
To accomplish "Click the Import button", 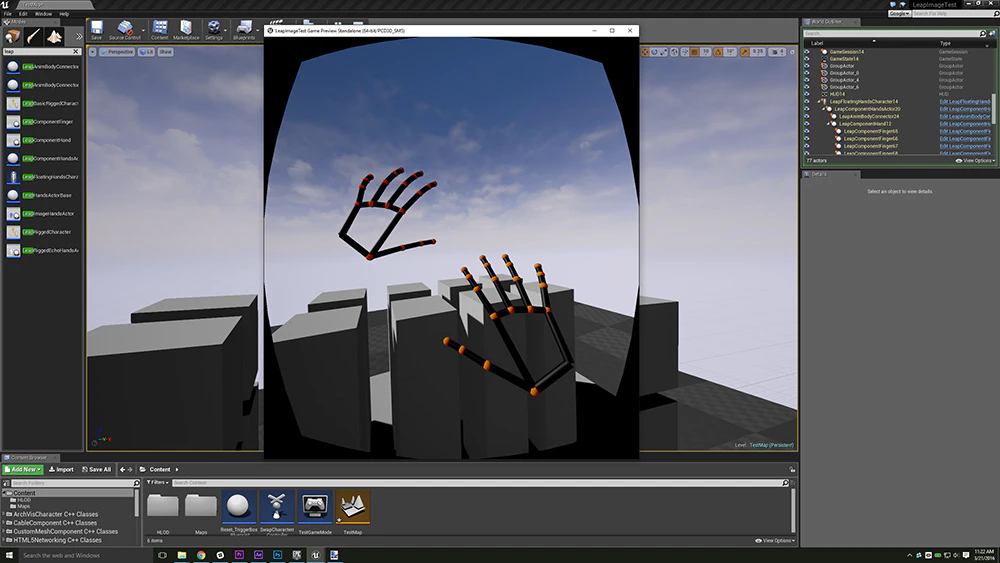I will (61, 469).
